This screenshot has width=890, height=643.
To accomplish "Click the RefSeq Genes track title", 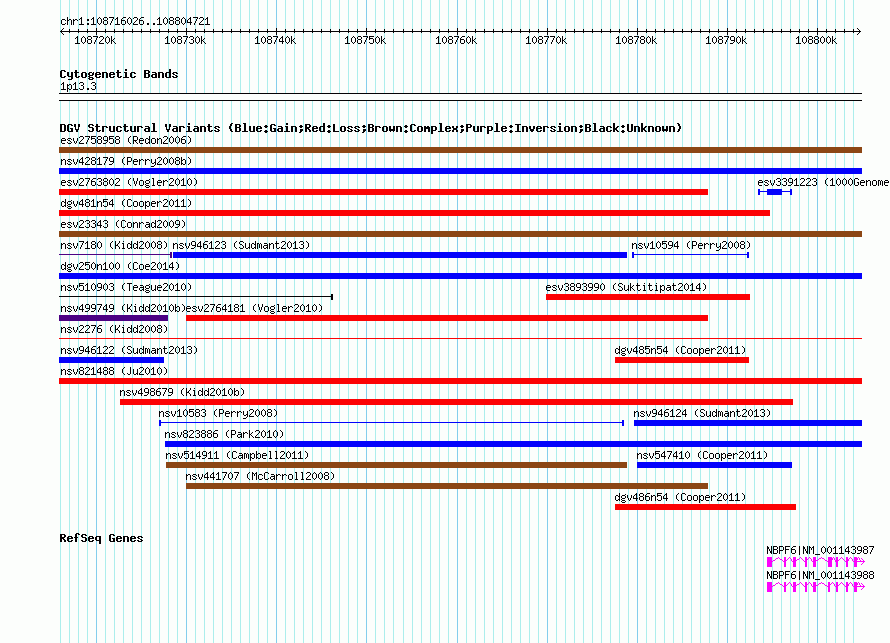I will pos(101,538).
